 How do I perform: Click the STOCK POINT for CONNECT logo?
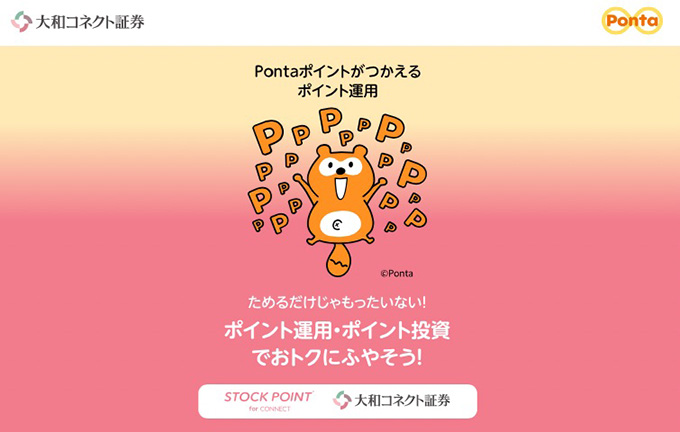pos(269,401)
